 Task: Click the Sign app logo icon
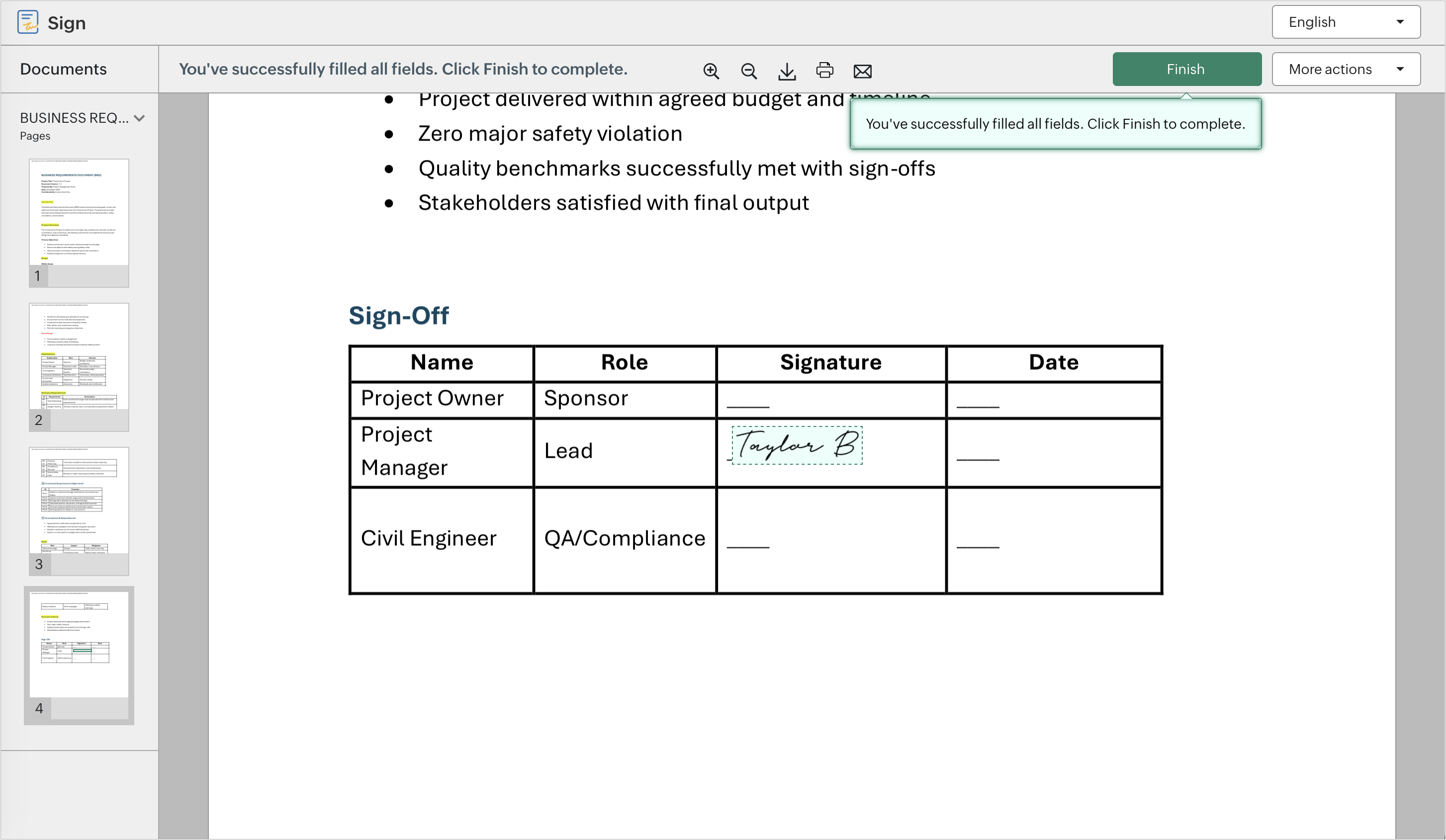pos(27,22)
